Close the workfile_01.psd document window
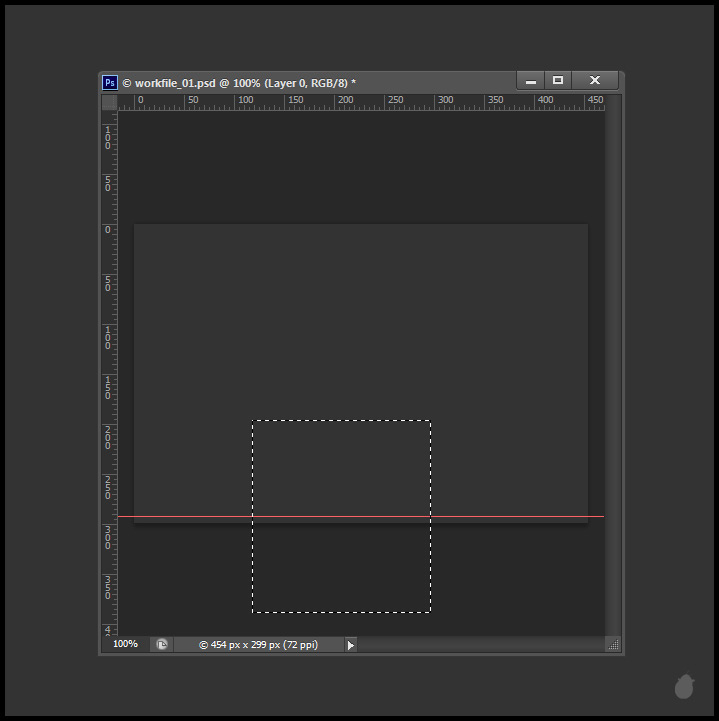The width and height of the screenshot is (719, 721). coord(595,80)
